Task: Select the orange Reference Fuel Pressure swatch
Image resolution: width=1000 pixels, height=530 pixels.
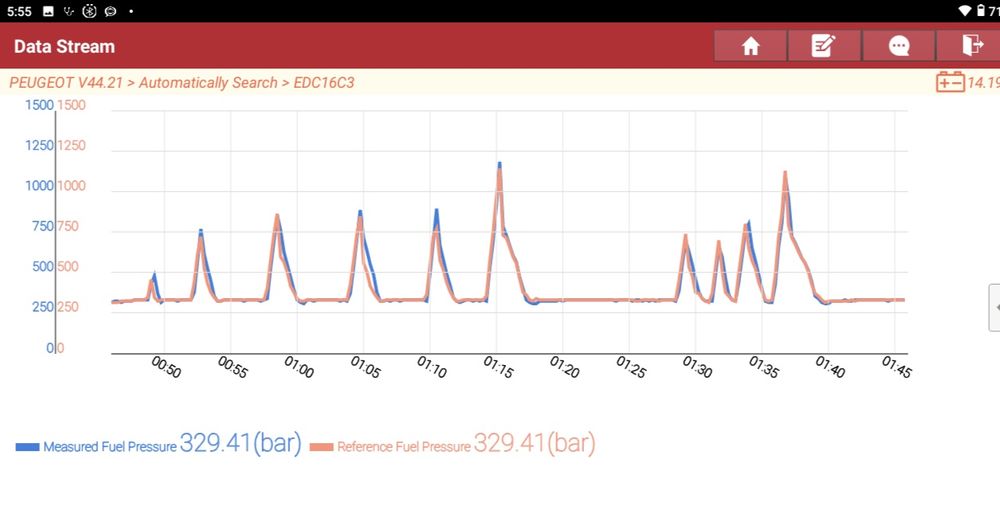Action: (321, 447)
